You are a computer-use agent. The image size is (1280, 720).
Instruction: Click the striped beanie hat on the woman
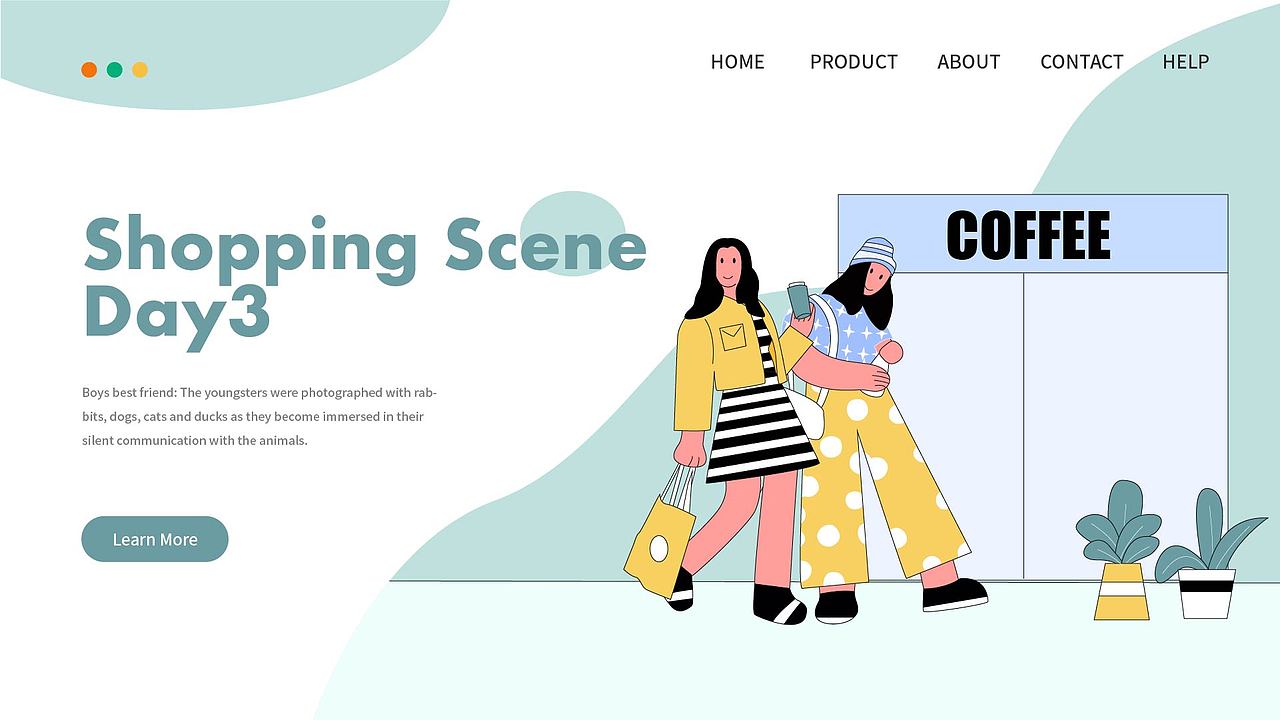pos(873,254)
